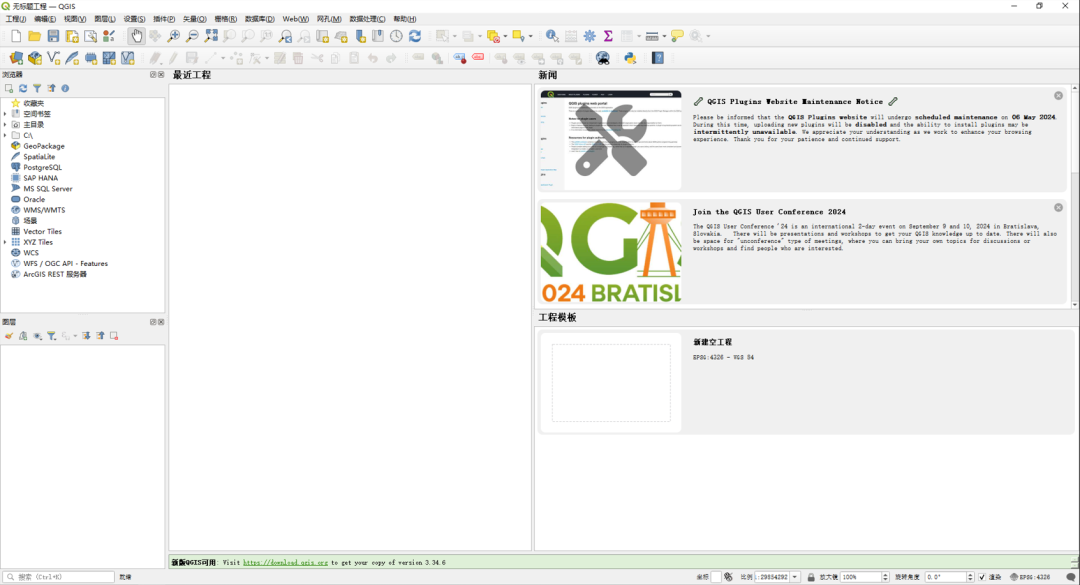Select PostgreSQL in the Browser tree
This screenshot has width=1080, height=585.
click(x=43, y=167)
